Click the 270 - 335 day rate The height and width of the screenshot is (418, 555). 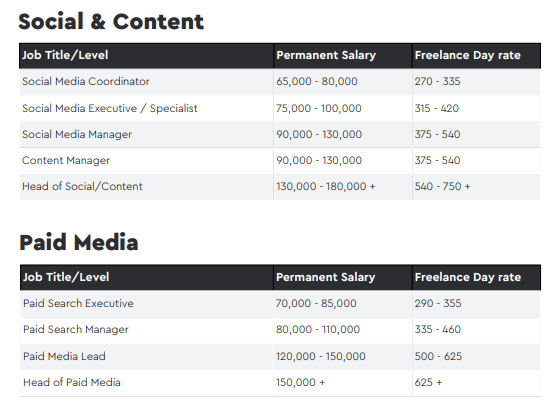point(437,81)
